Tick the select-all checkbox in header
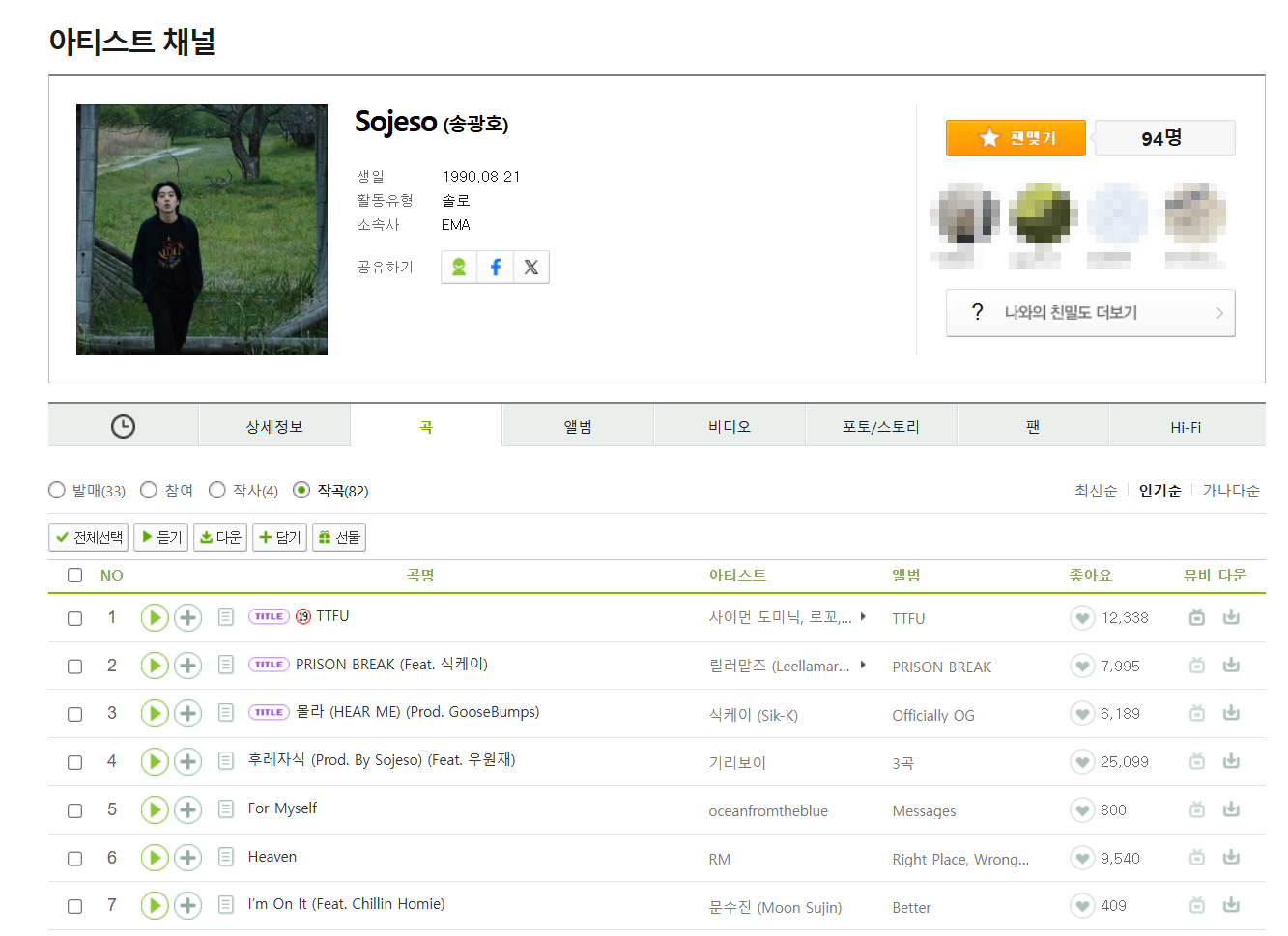 pos(74,576)
